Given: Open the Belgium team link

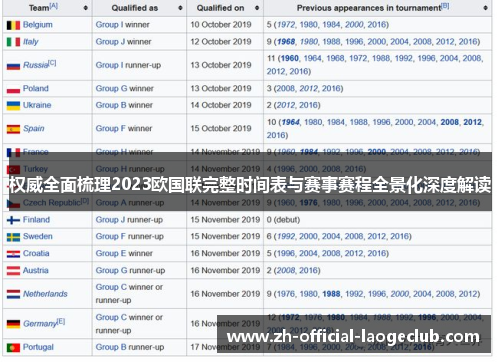Looking at the screenshot, I should [x=38, y=25].
